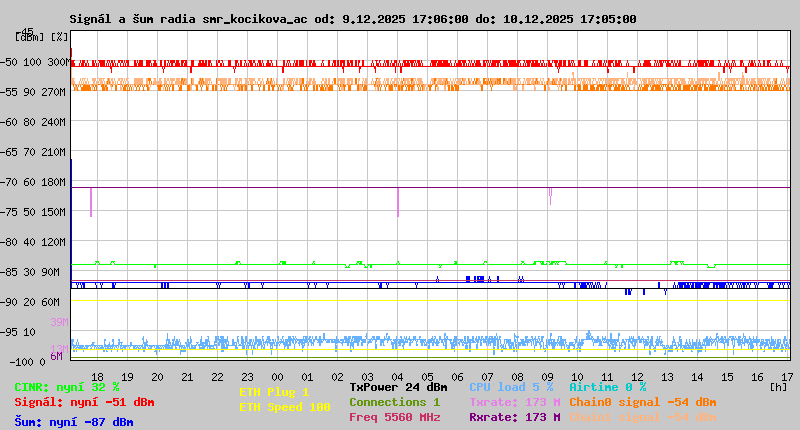800x430 pixels.
Task: Click the Chain0 signal legend entry
Action: (x=642, y=402)
